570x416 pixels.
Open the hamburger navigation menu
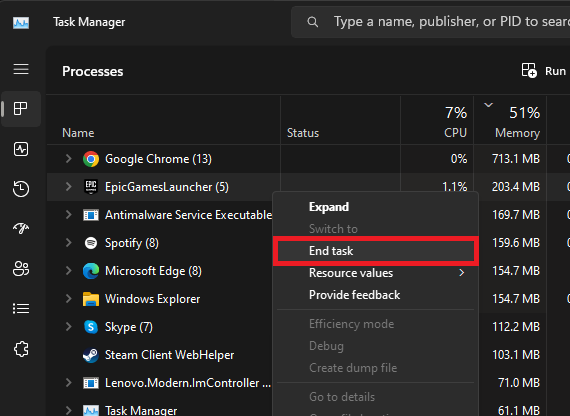coord(21,69)
